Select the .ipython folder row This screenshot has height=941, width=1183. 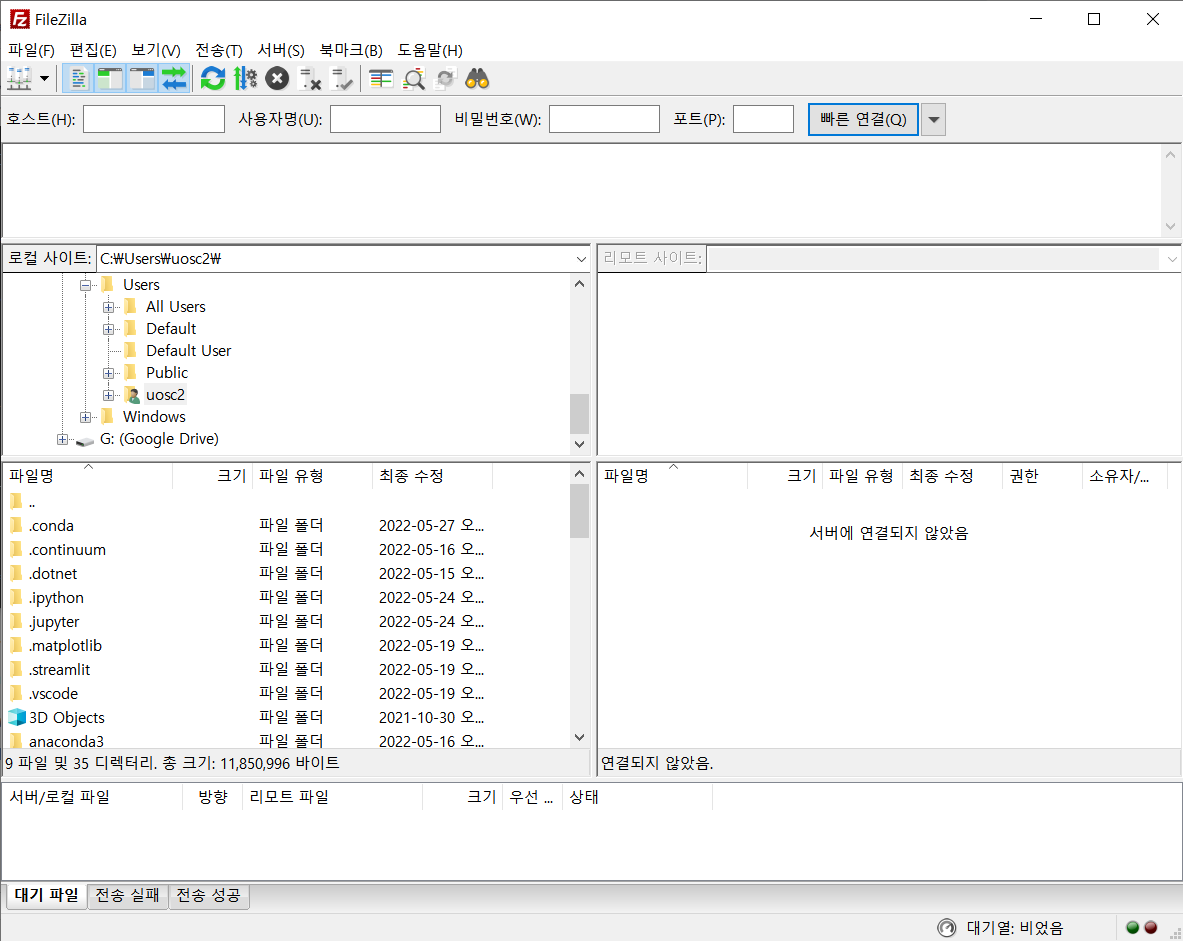[x=287, y=598]
